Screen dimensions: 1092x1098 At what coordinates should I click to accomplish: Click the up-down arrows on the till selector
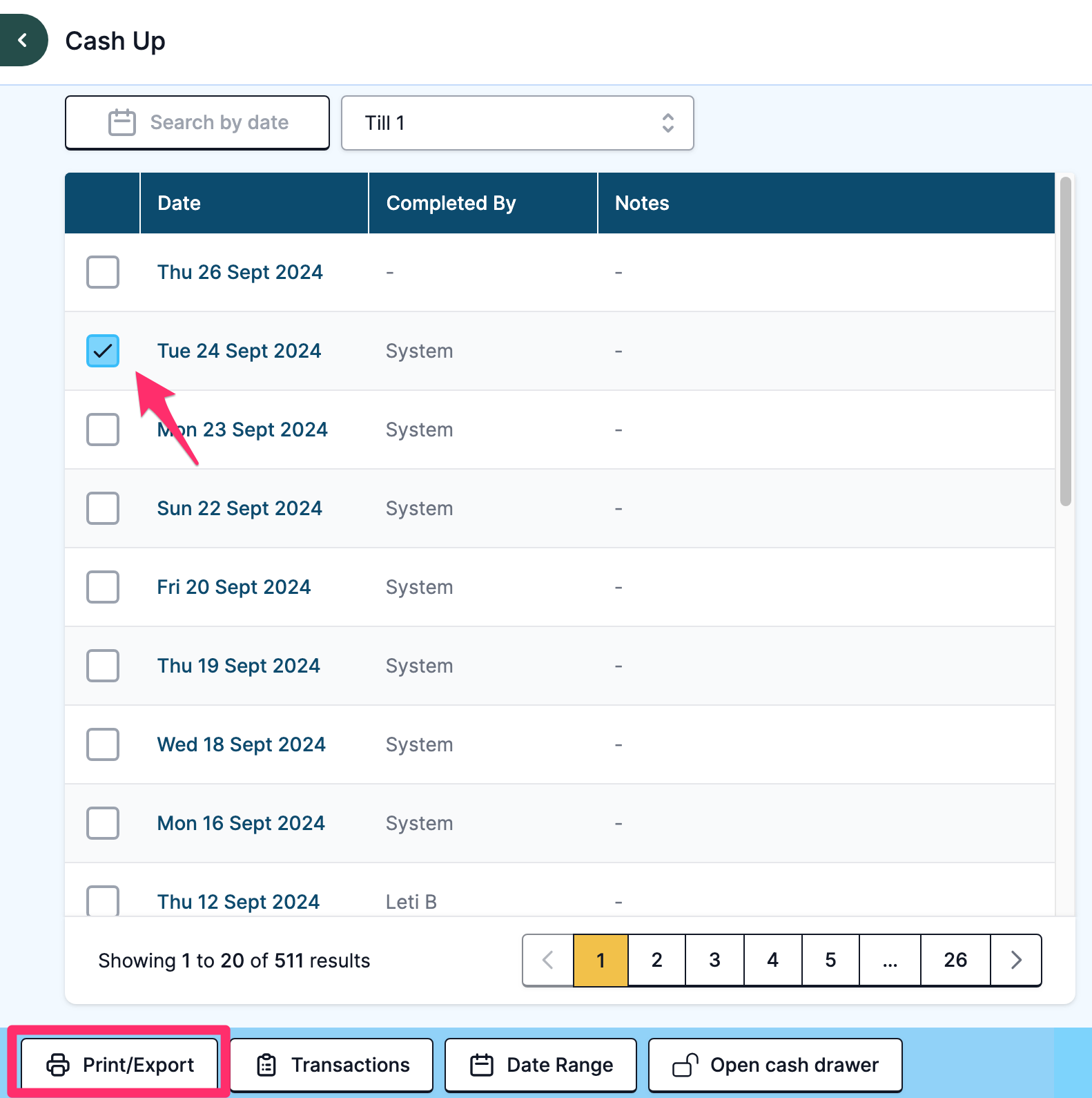pos(667,123)
